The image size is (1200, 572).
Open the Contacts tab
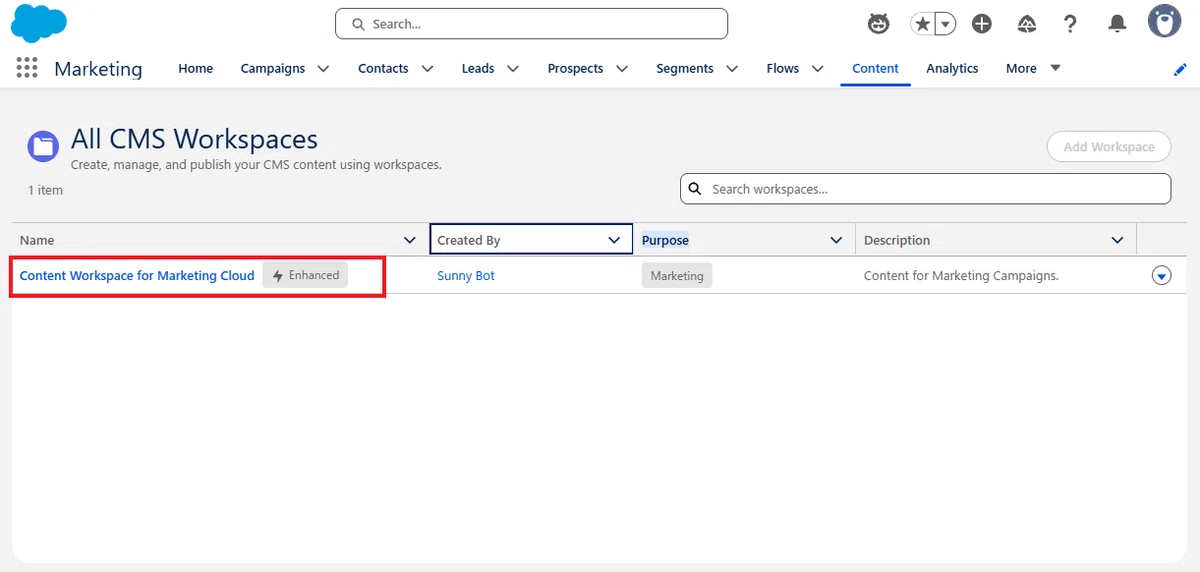383,68
